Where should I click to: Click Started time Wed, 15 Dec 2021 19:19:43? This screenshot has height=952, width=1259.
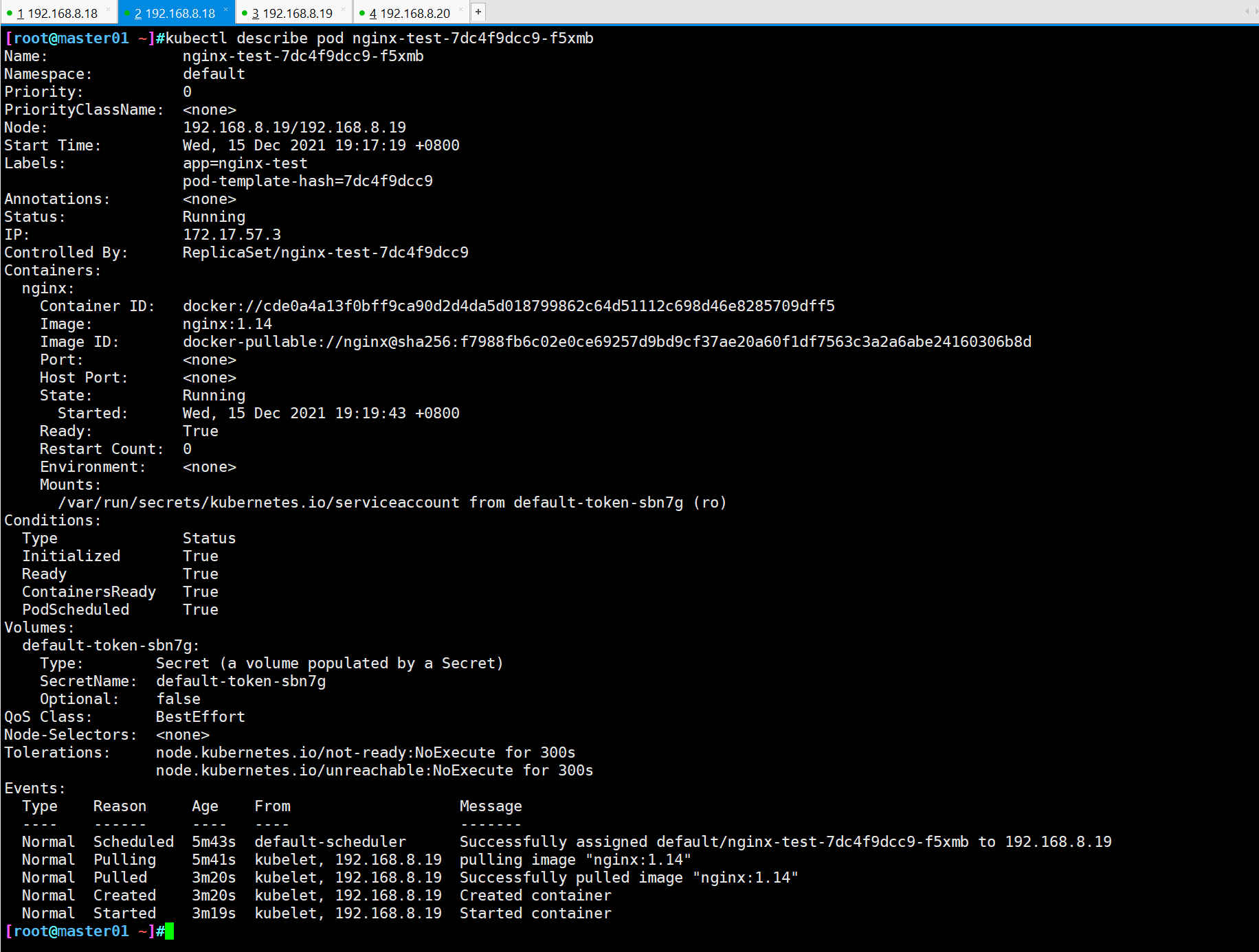pyautogui.click(x=321, y=413)
